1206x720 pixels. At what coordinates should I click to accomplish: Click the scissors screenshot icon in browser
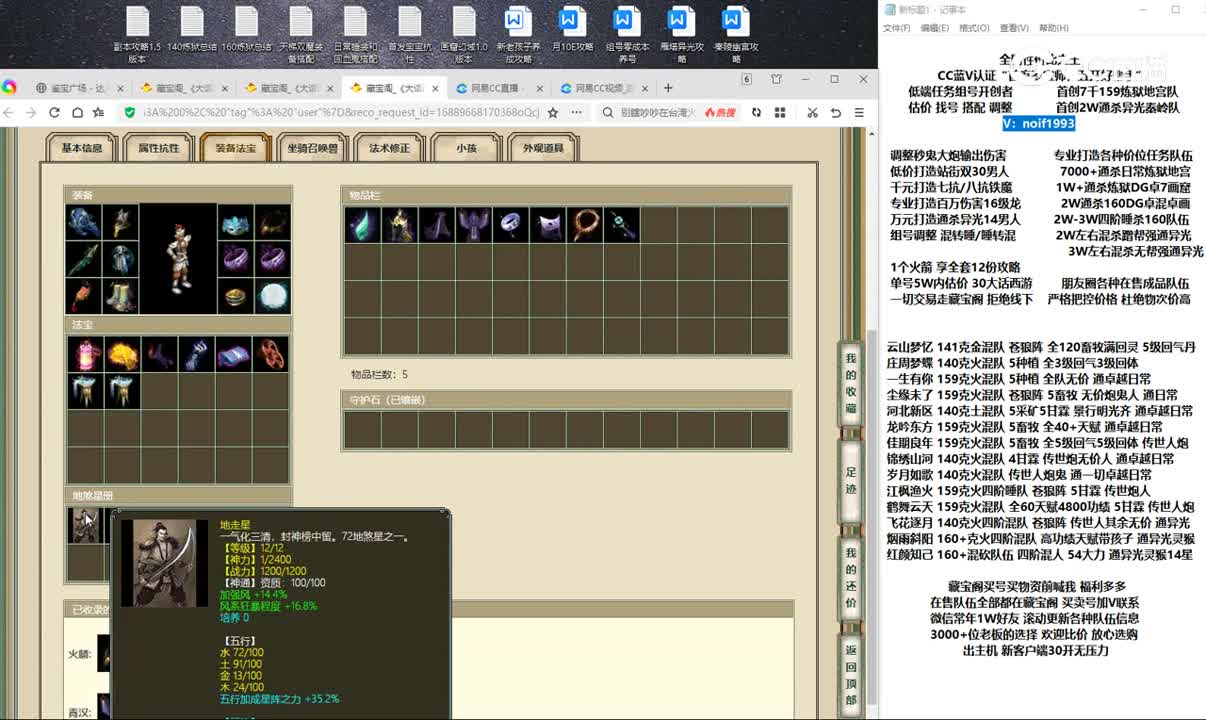coord(814,113)
